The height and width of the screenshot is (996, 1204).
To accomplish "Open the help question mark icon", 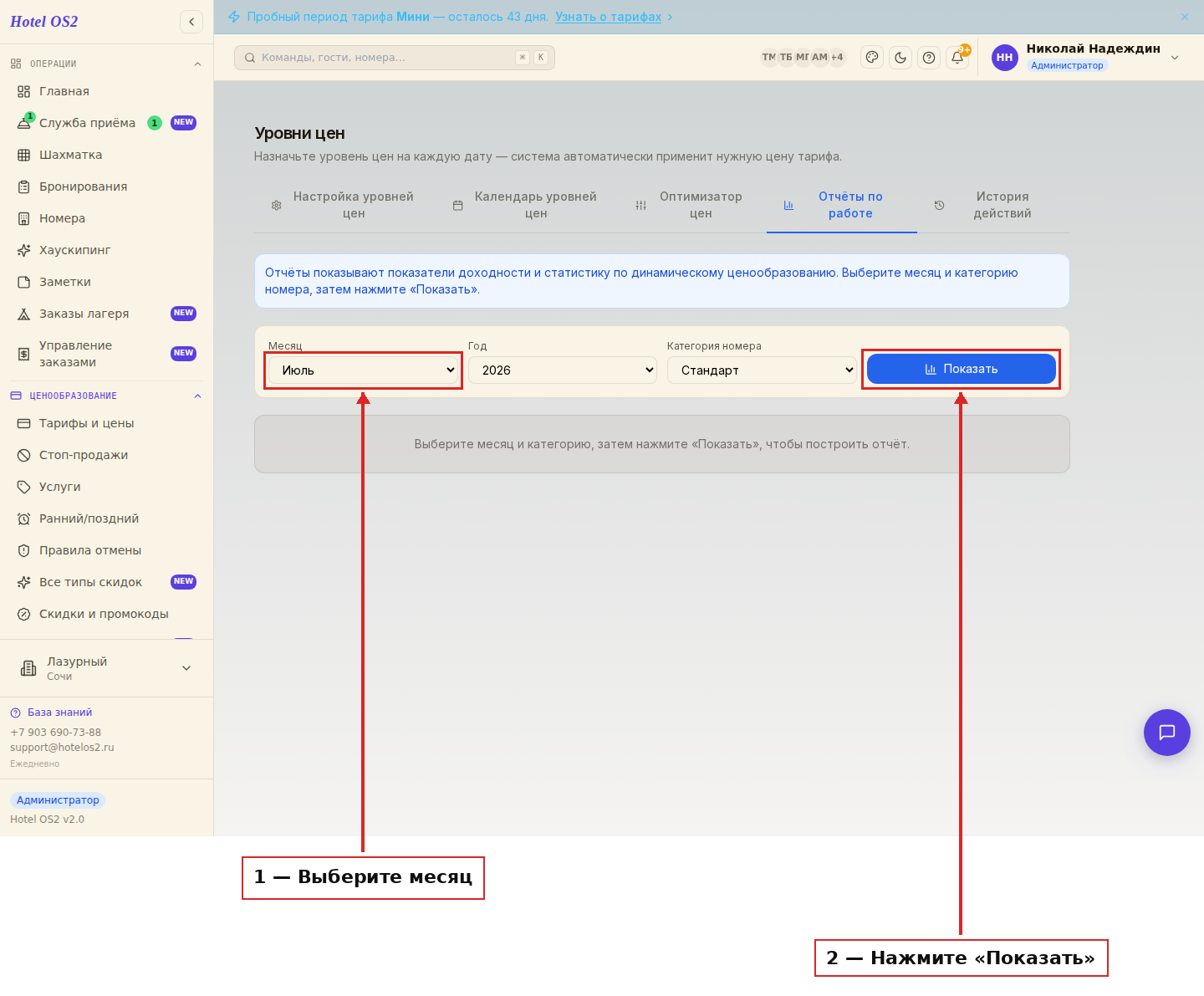I will (929, 58).
